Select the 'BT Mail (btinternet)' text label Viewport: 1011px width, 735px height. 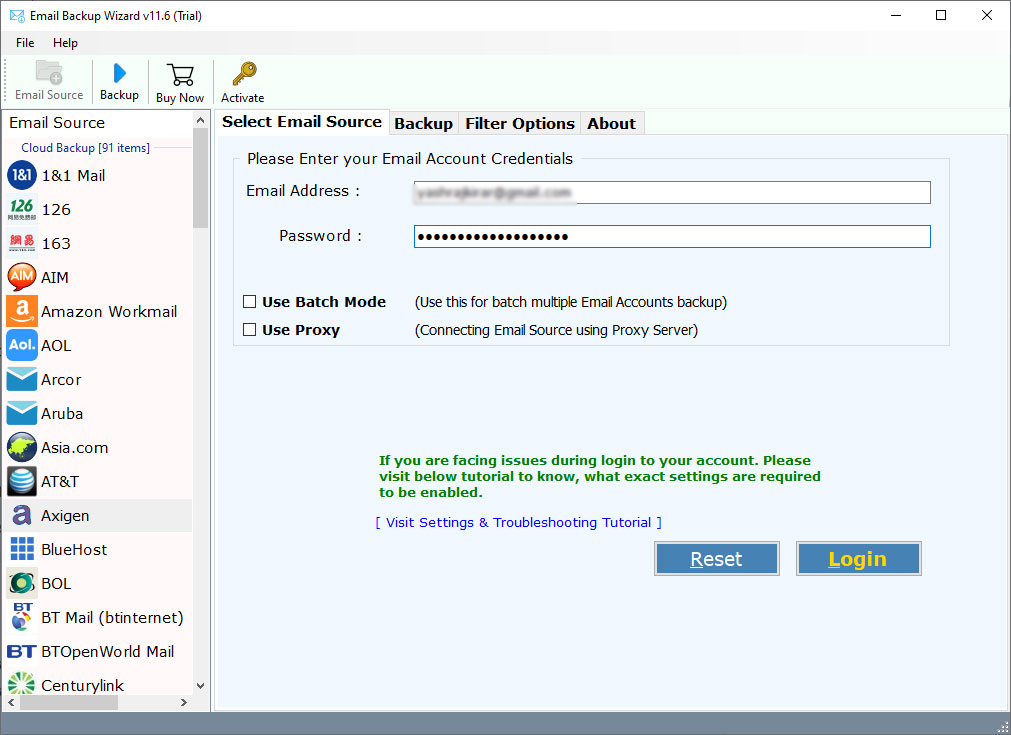click(x=112, y=618)
